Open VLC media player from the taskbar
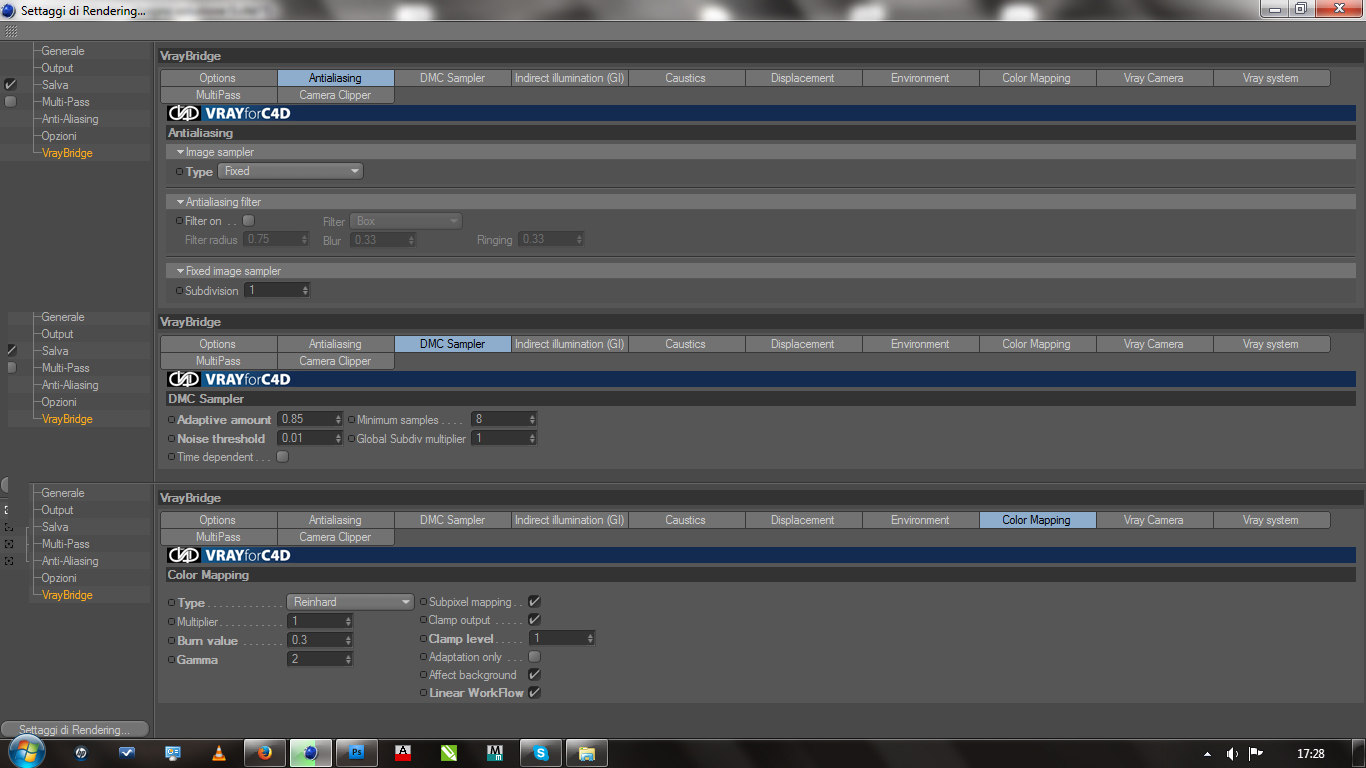 click(x=219, y=753)
